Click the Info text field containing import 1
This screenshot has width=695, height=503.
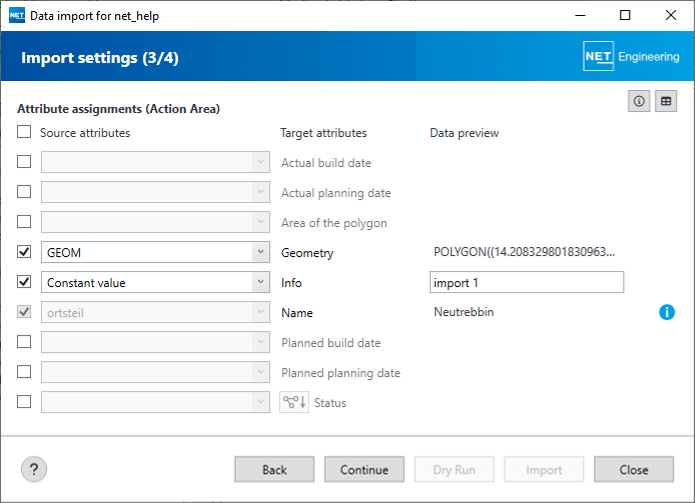pyautogui.click(x=526, y=282)
